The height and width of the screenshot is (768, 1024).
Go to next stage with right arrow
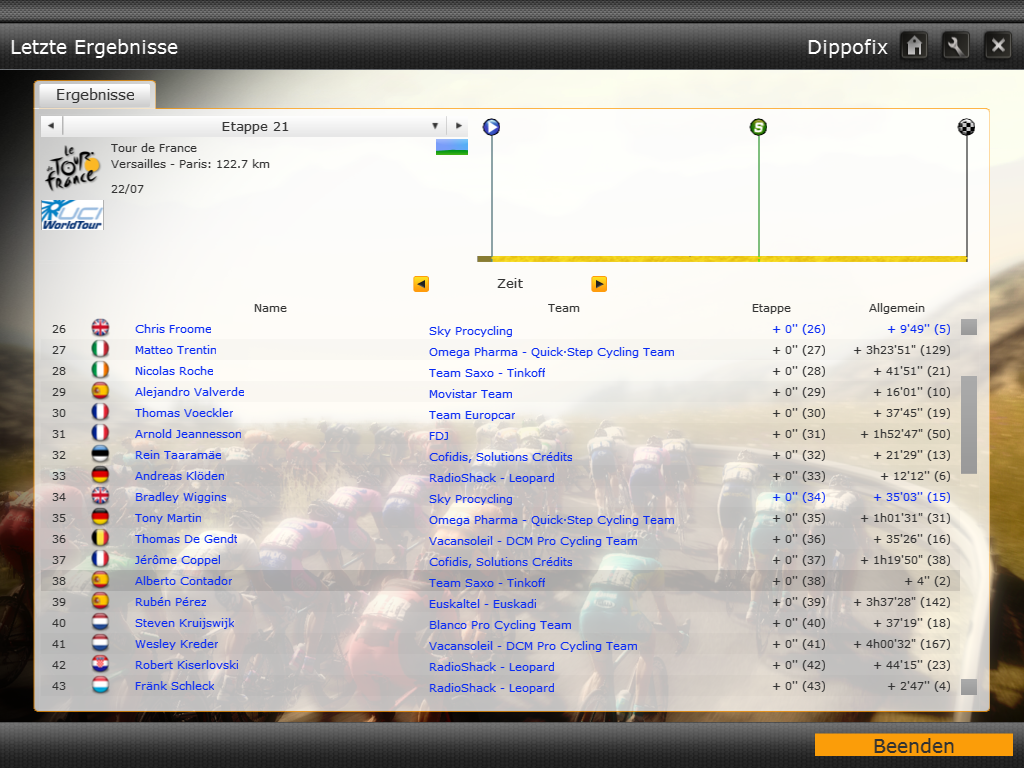coord(458,126)
